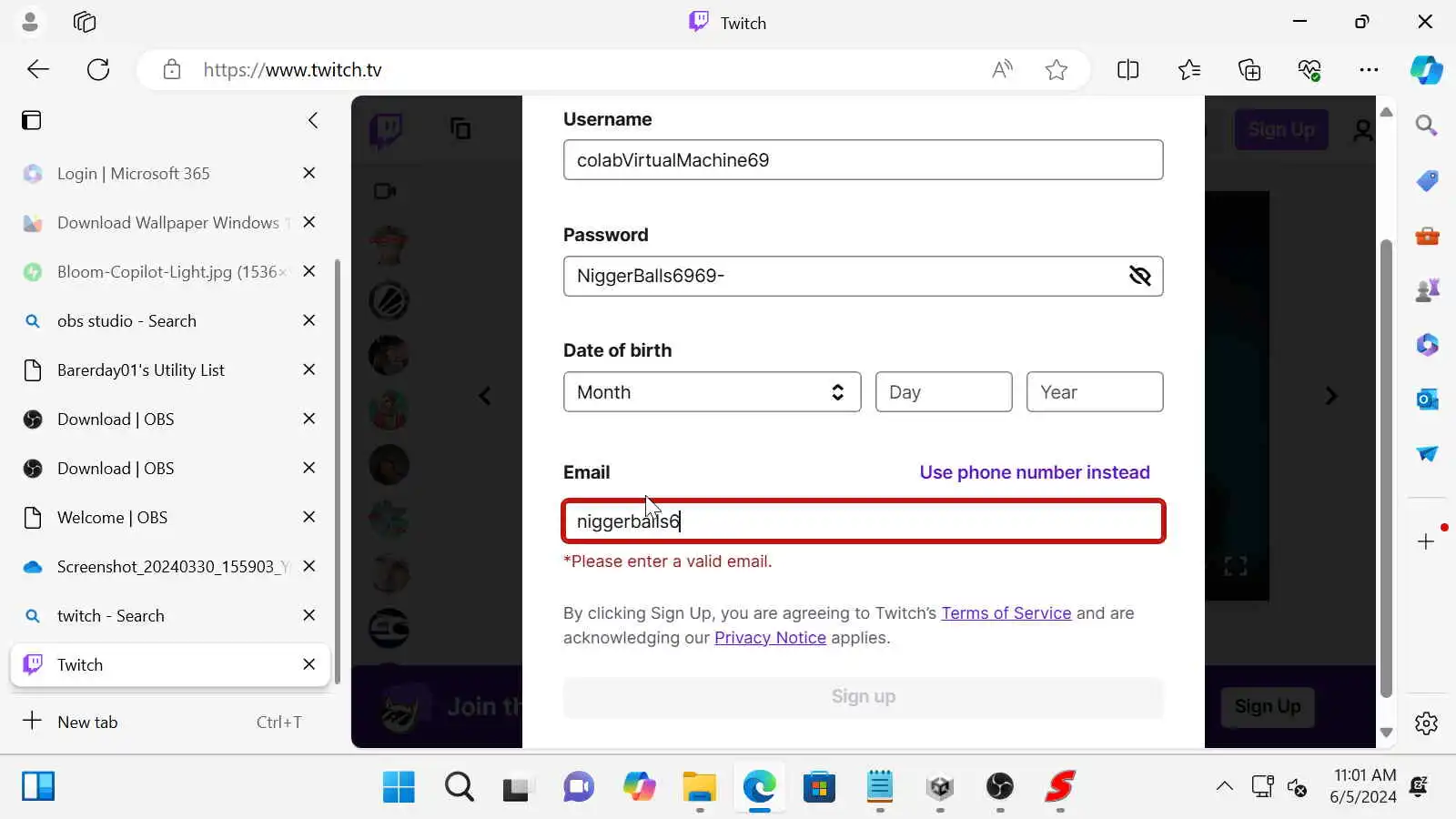The image size is (1456, 819).
Task: Customize sidebar with plus icon
Action: click(x=1426, y=541)
